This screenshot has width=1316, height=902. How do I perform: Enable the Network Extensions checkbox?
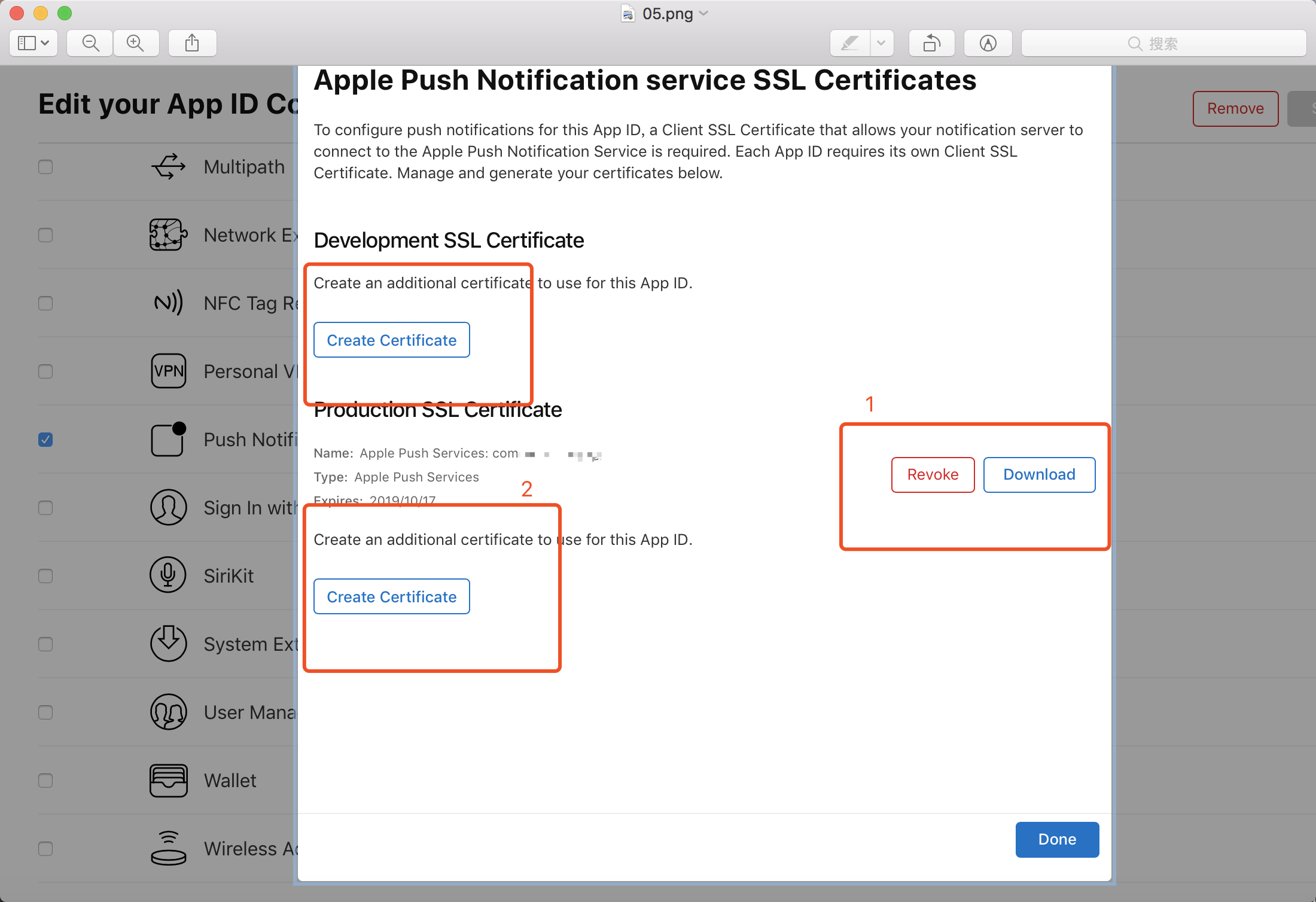(45, 235)
